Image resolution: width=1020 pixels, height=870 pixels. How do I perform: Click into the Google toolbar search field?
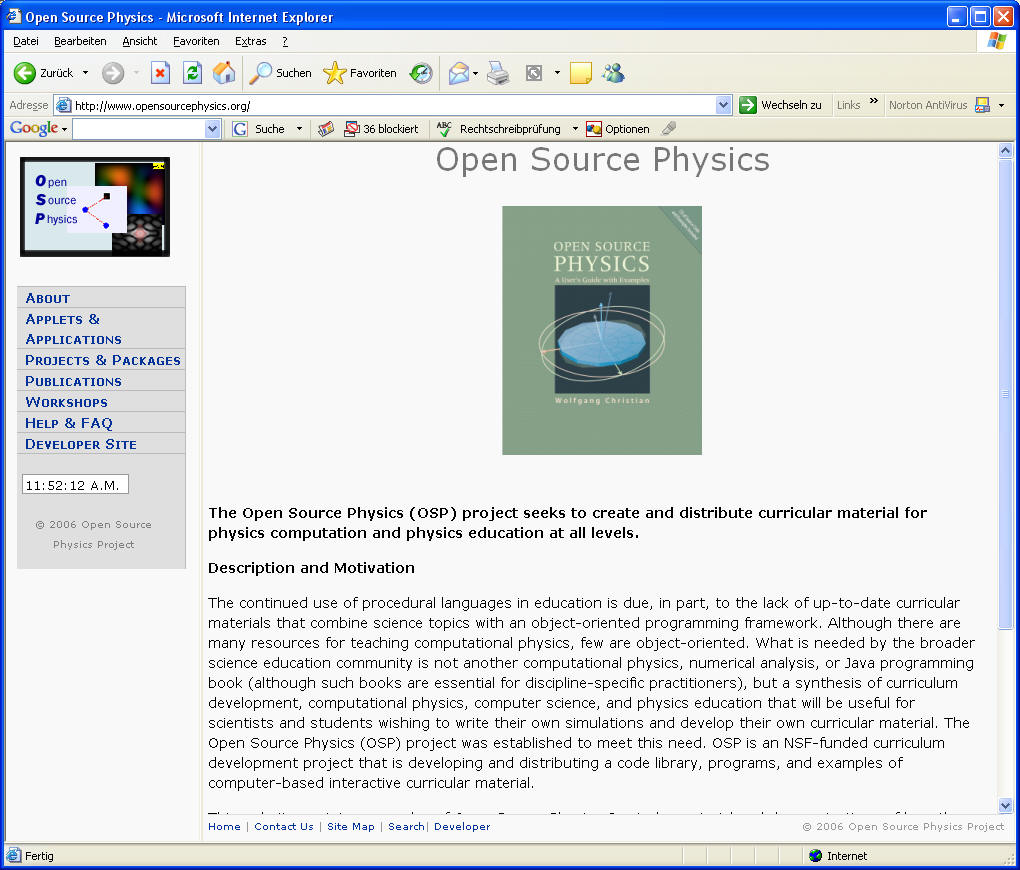[138, 129]
